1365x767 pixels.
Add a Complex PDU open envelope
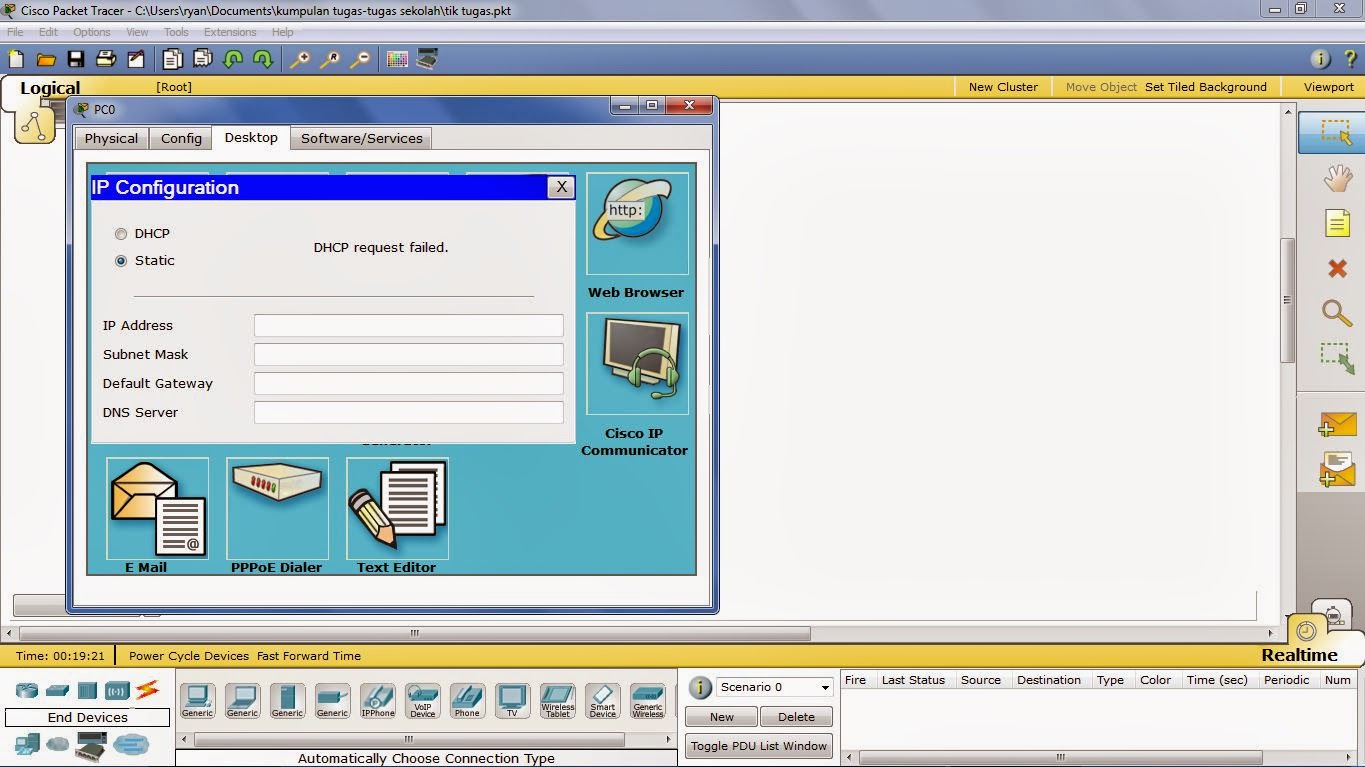(1337, 469)
